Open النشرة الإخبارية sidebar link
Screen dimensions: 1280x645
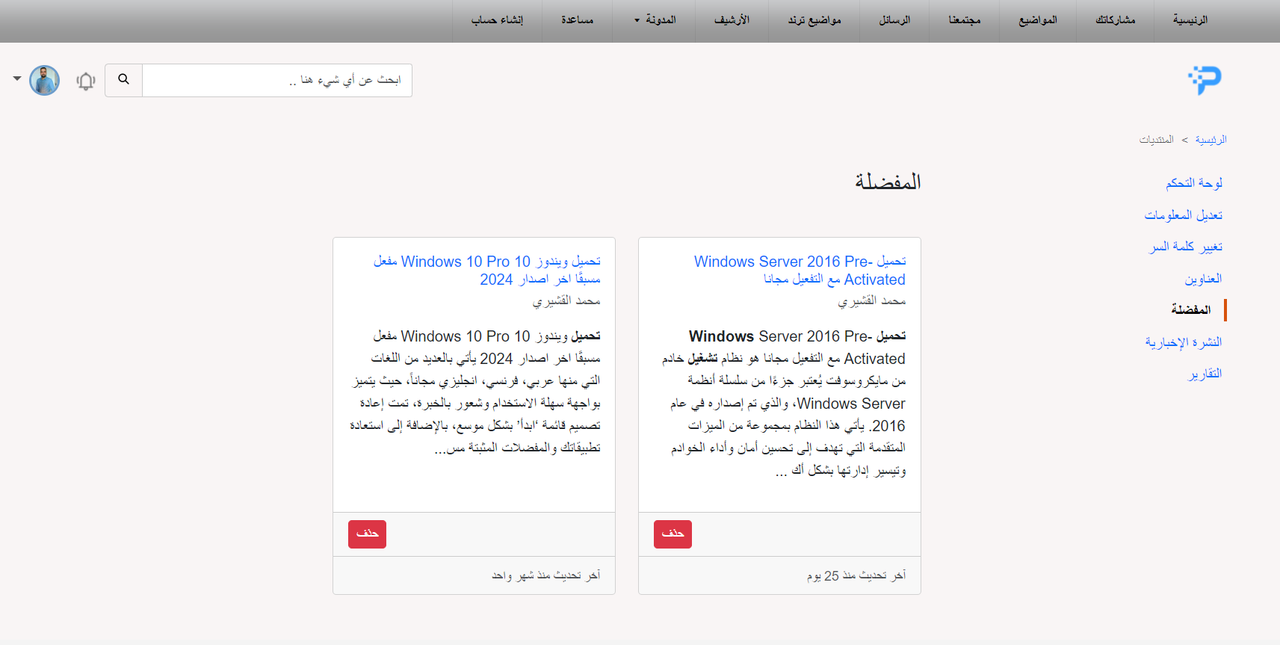click(1184, 342)
